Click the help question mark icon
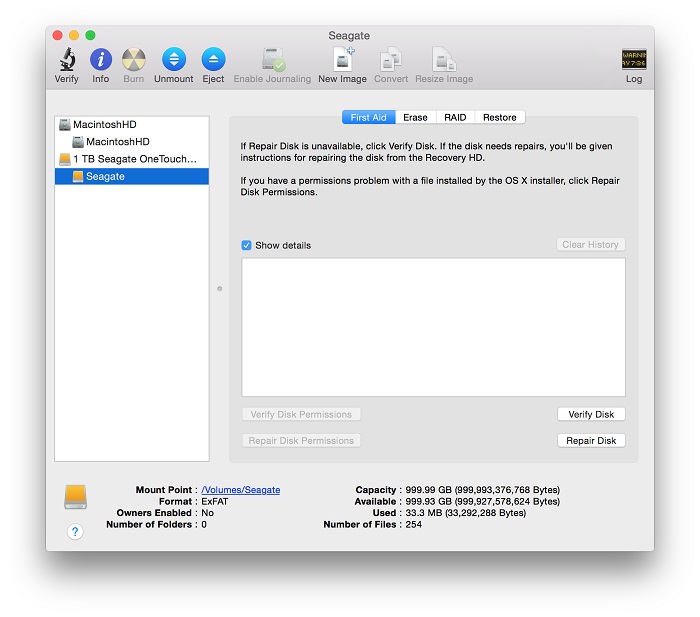 coord(75,532)
